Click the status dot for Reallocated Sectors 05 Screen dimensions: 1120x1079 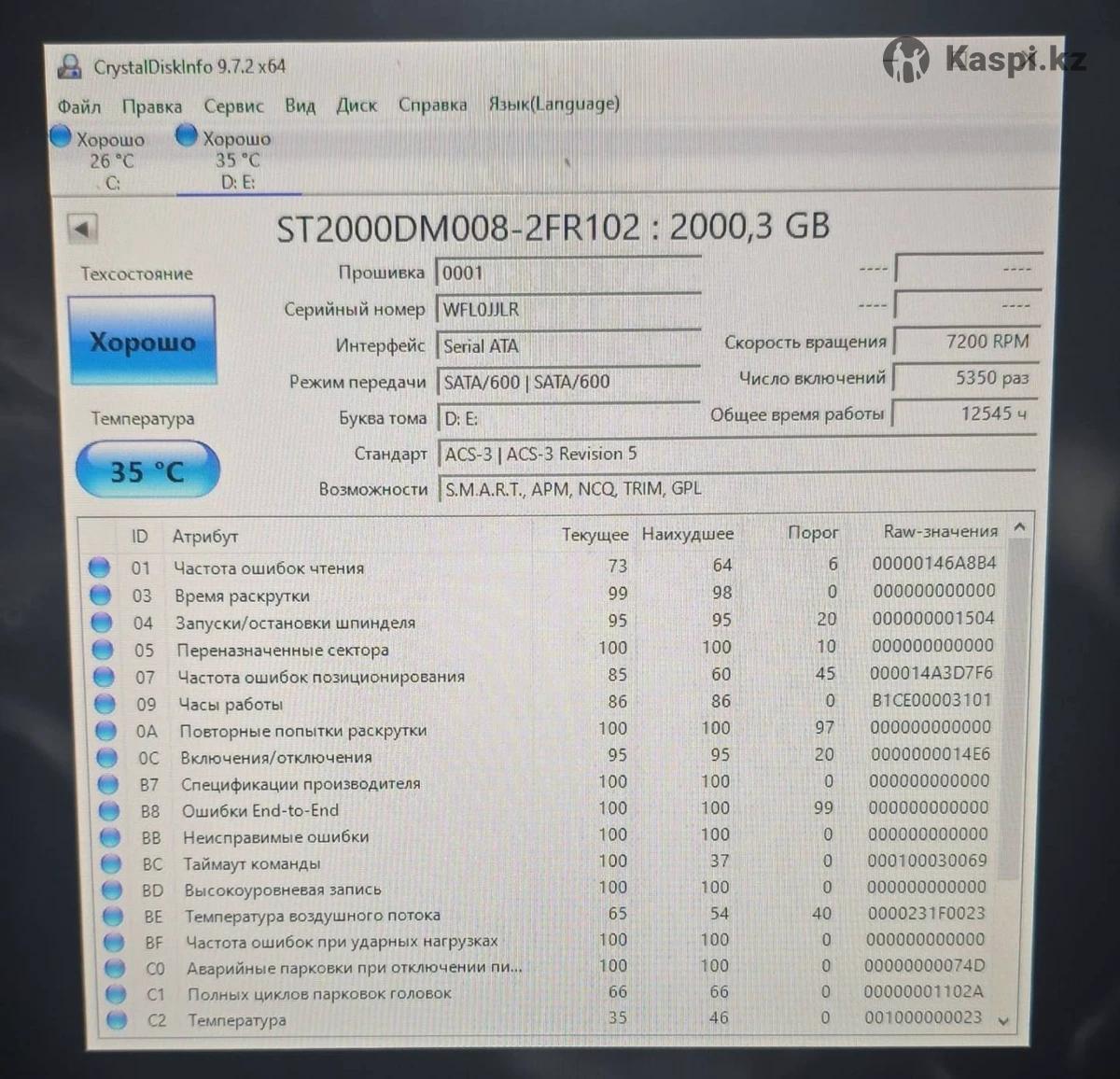pyautogui.click(x=103, y=650)
